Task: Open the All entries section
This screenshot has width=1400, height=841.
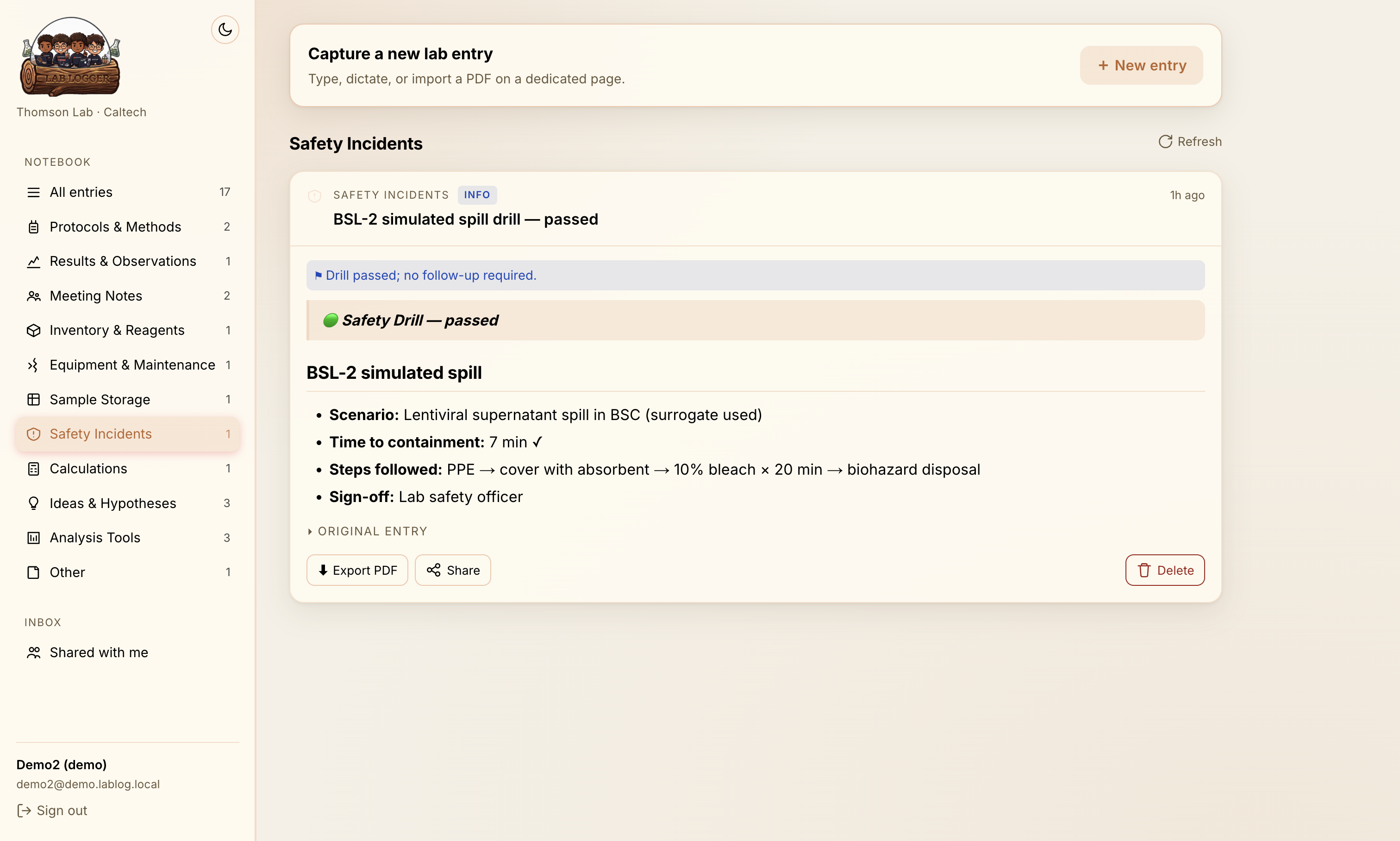Action: click(x=128, y=192)
